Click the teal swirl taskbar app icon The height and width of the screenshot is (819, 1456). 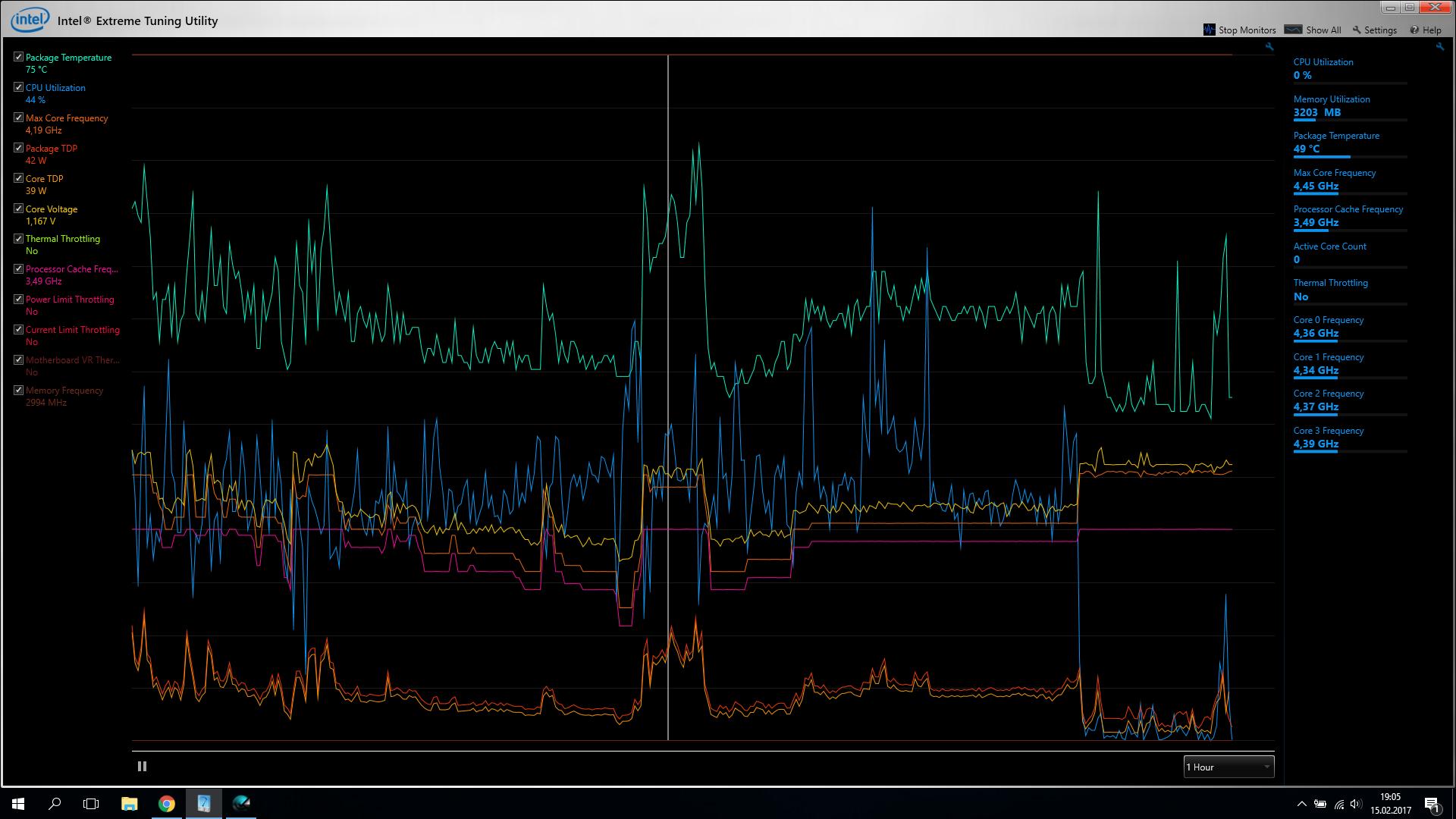(241, 804)
